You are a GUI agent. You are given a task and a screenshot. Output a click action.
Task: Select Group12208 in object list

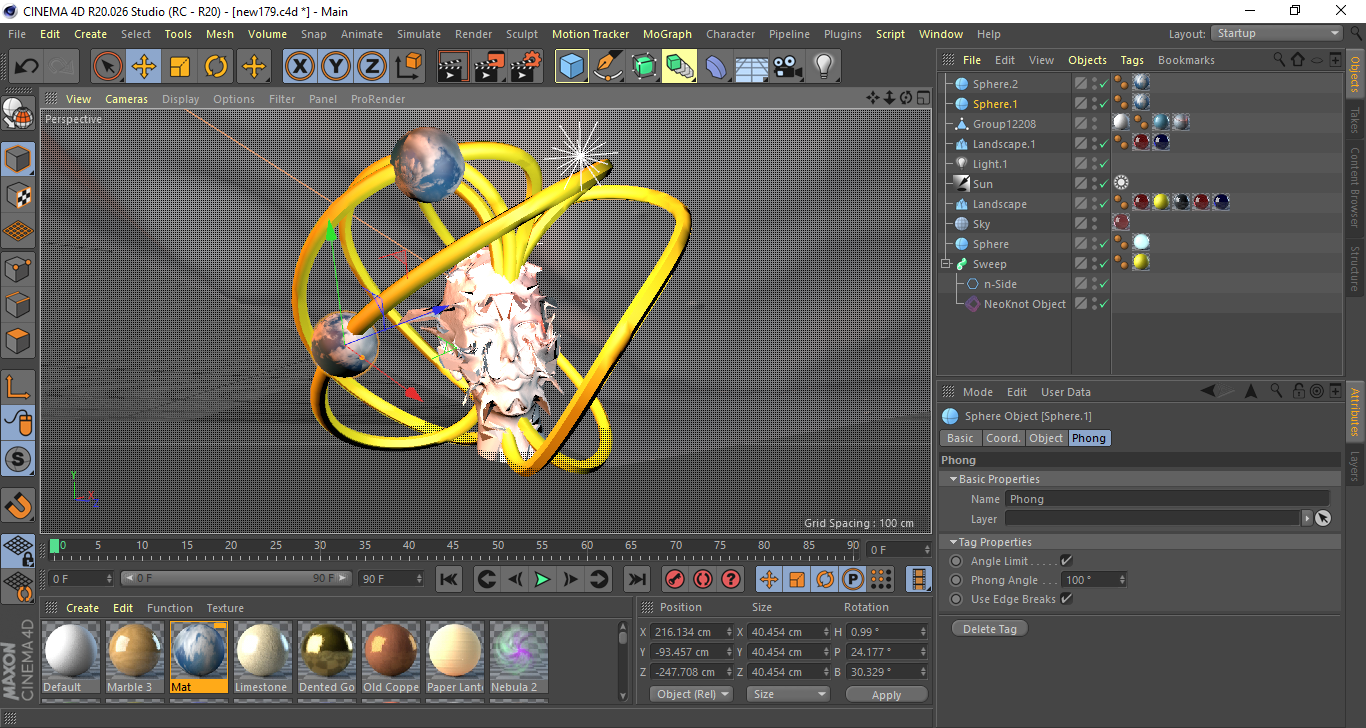(1004, 124)
